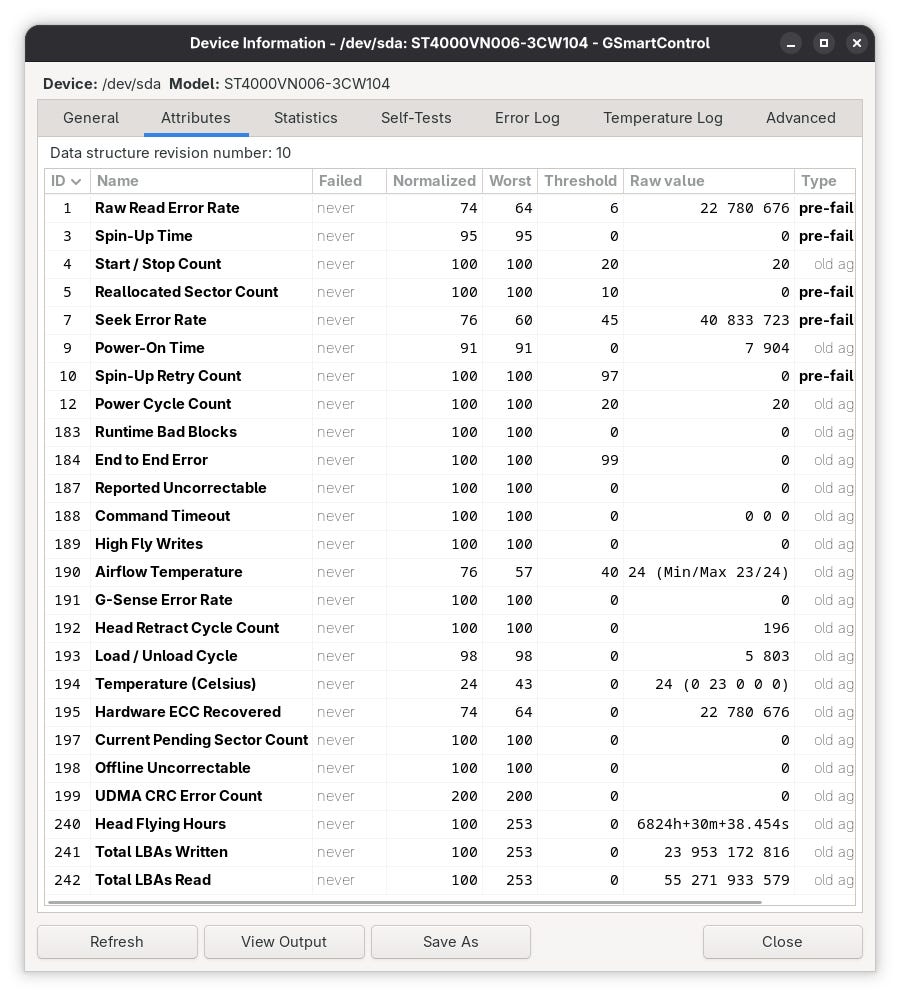Open the Temperature Log tab
900x996 pixels.
click(x=662, y=118)
